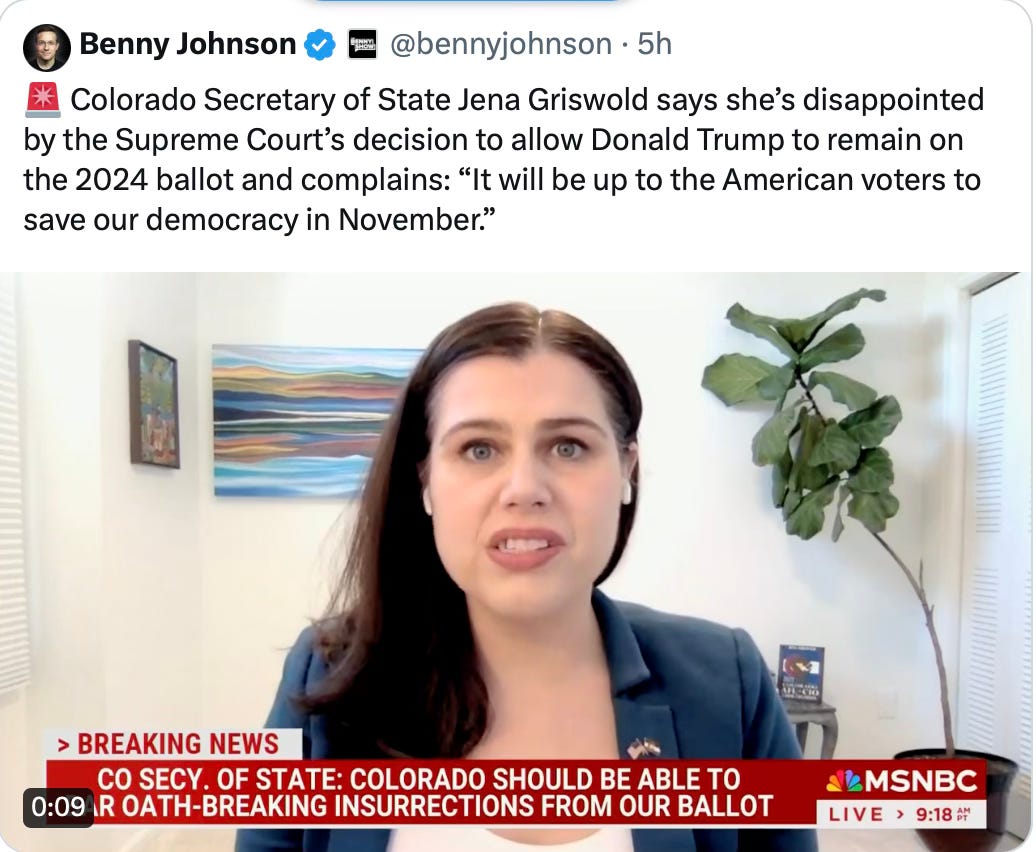Open the @bennyjohnson handle link
The height and width of the screenshot is (852, 1036).
coord(501,45)
